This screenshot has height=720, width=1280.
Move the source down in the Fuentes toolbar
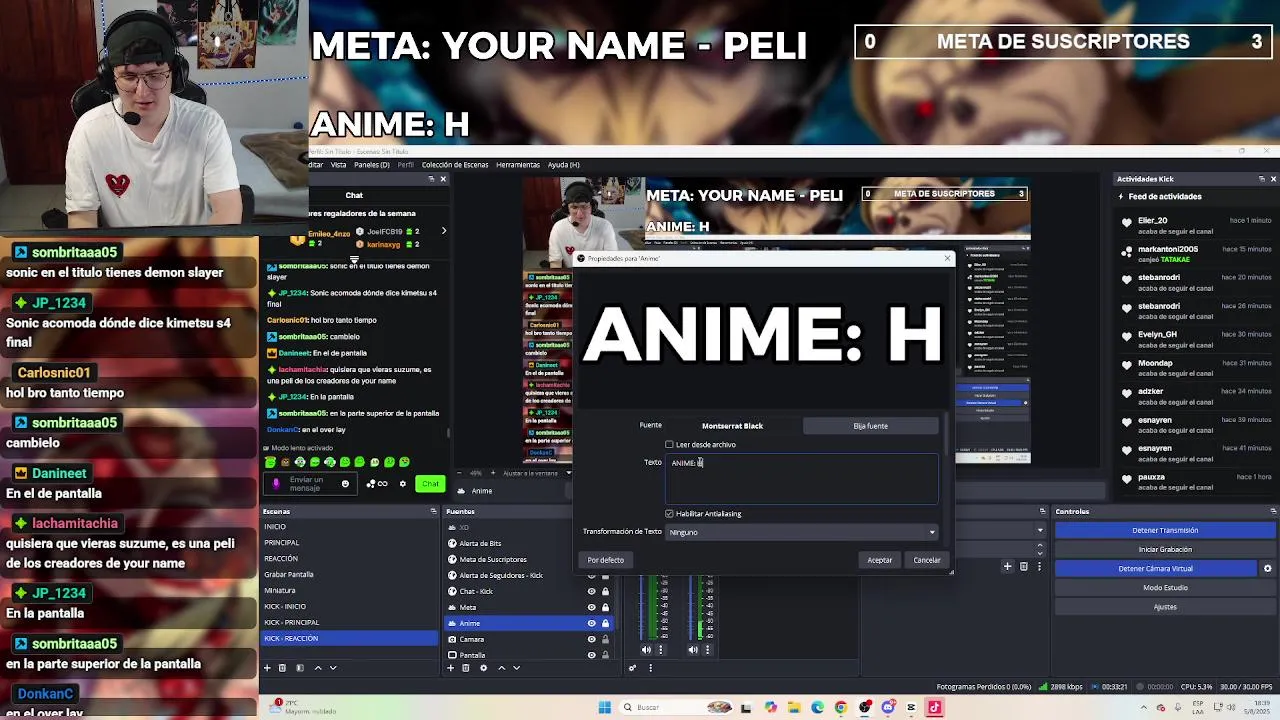(x=517, y=668)
